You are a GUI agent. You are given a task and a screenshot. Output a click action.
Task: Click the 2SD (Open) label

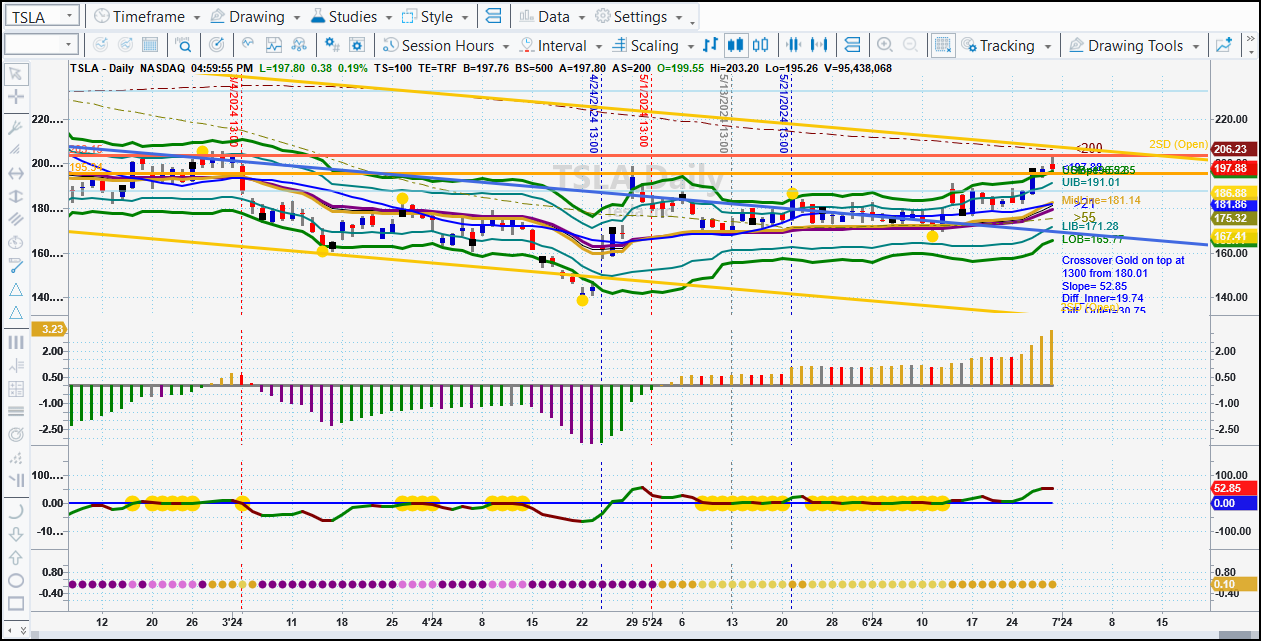click(1178, 144)
